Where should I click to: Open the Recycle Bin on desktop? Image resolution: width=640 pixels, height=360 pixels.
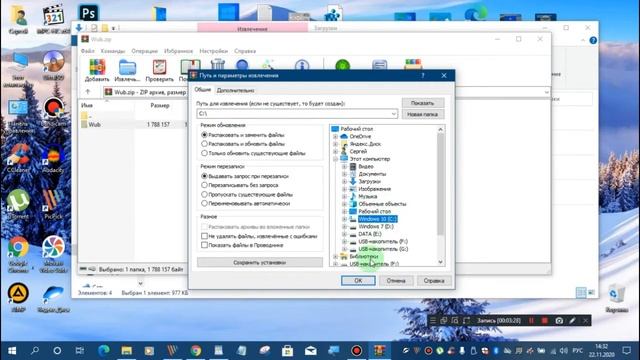(616, 298)
